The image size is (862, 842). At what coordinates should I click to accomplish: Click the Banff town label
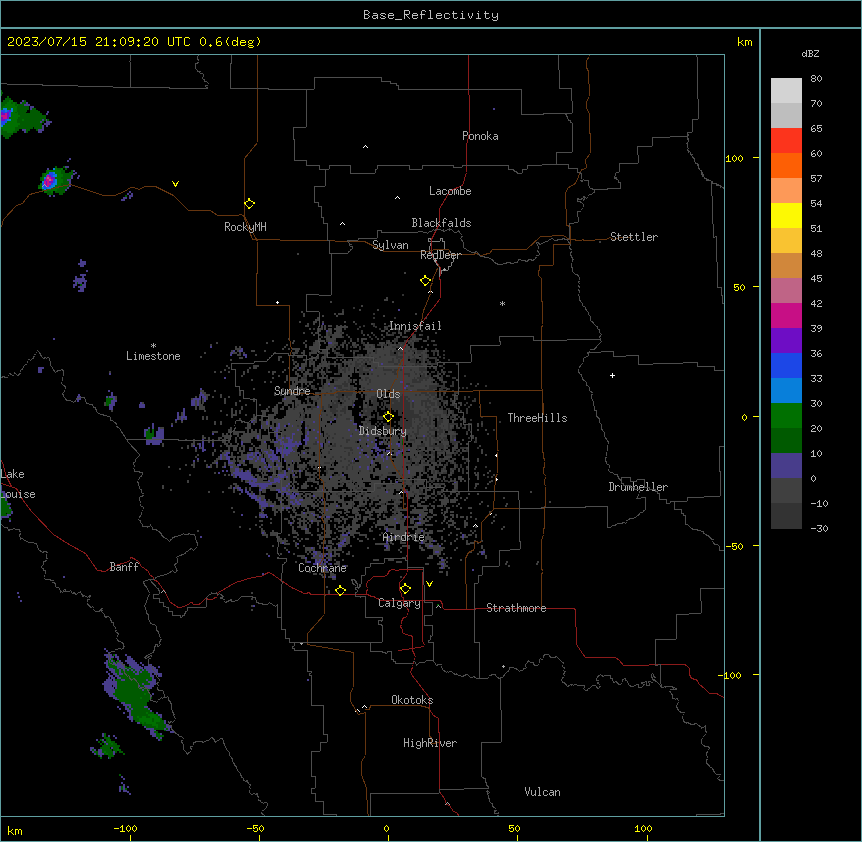tap(124, 567)
